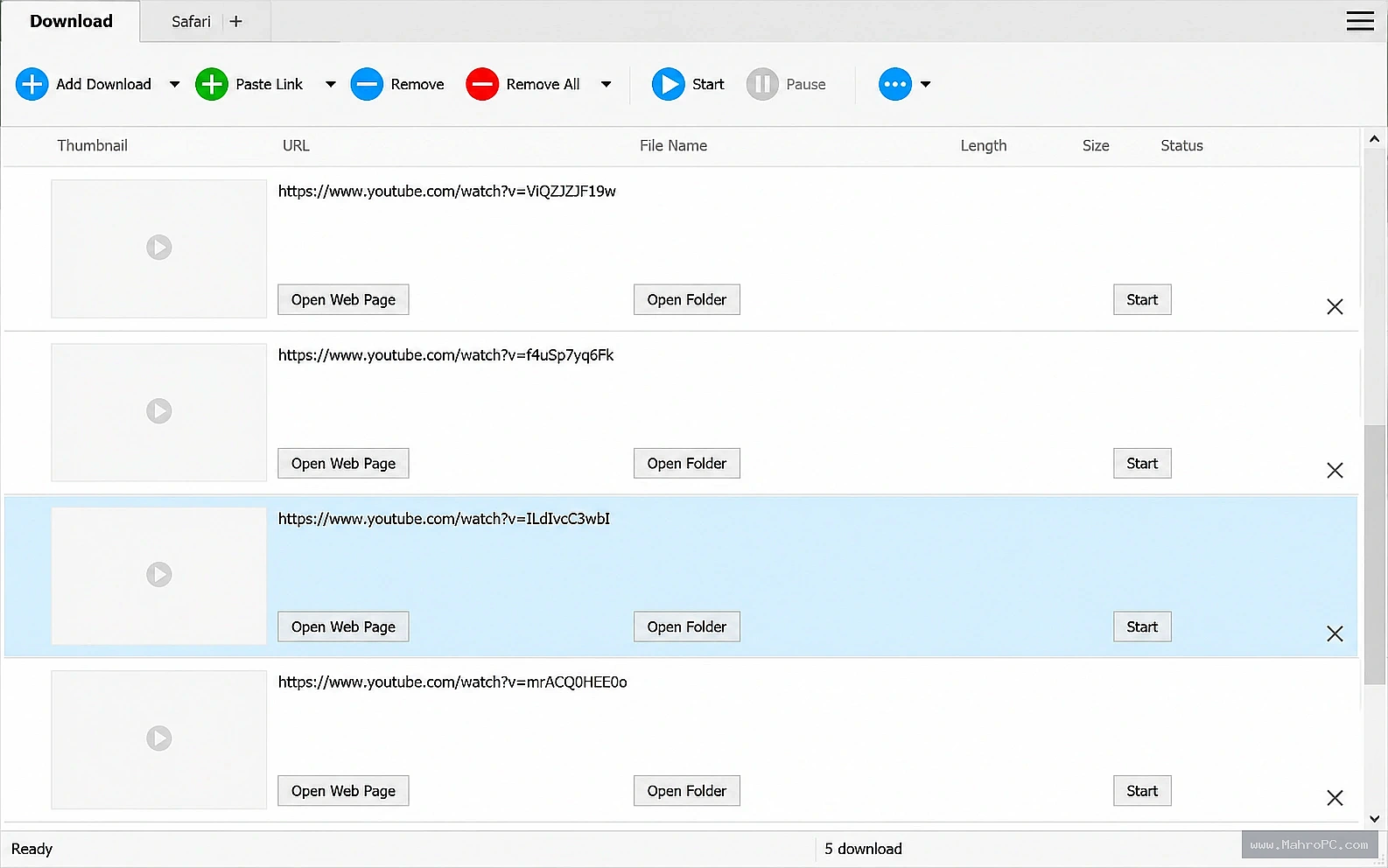Switch to the Safari tab
Screen dimensions: 1388x868
point(191,22)
